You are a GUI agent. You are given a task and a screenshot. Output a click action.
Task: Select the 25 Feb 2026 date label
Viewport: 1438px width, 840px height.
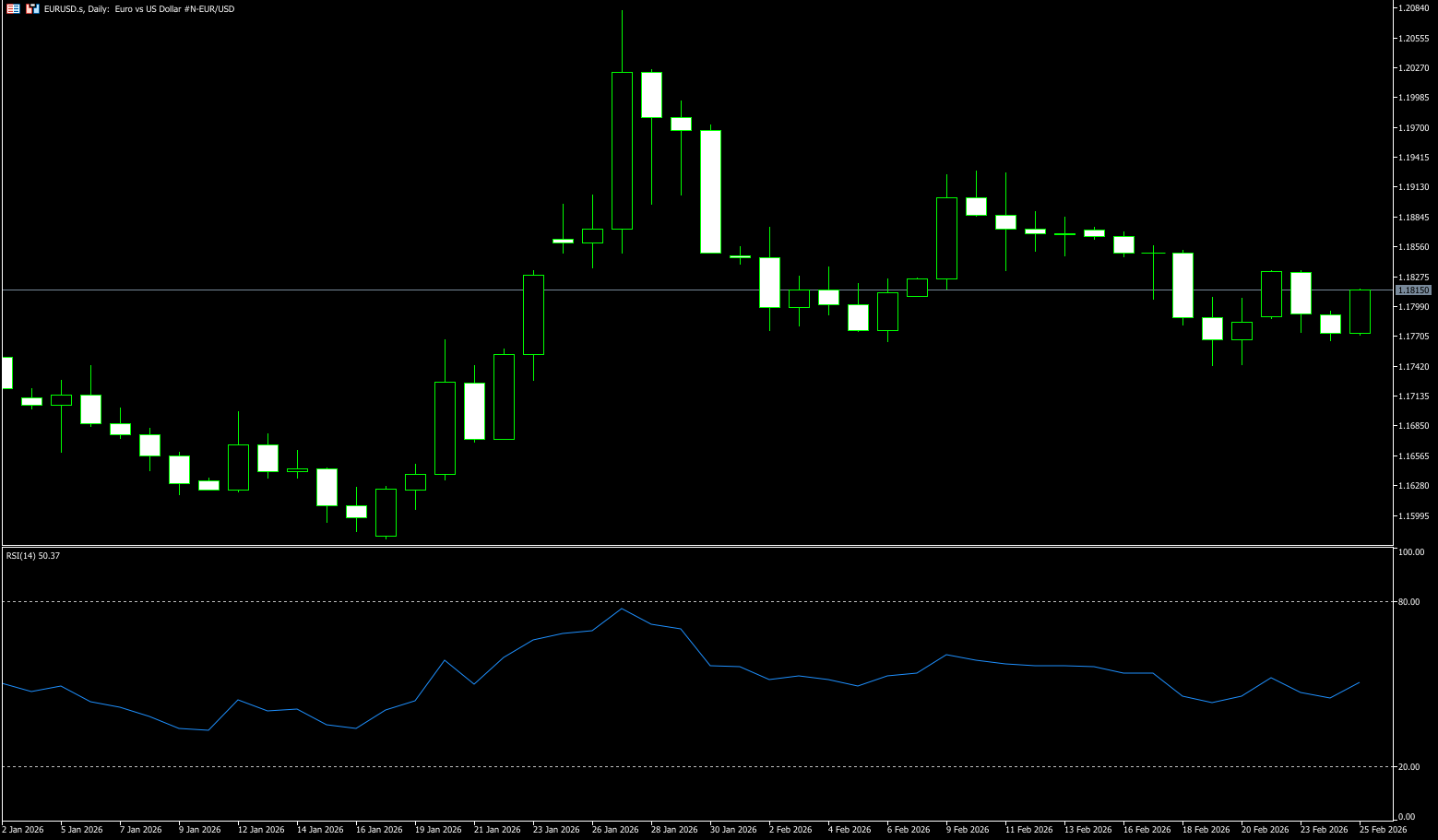tap(1383, 830)
